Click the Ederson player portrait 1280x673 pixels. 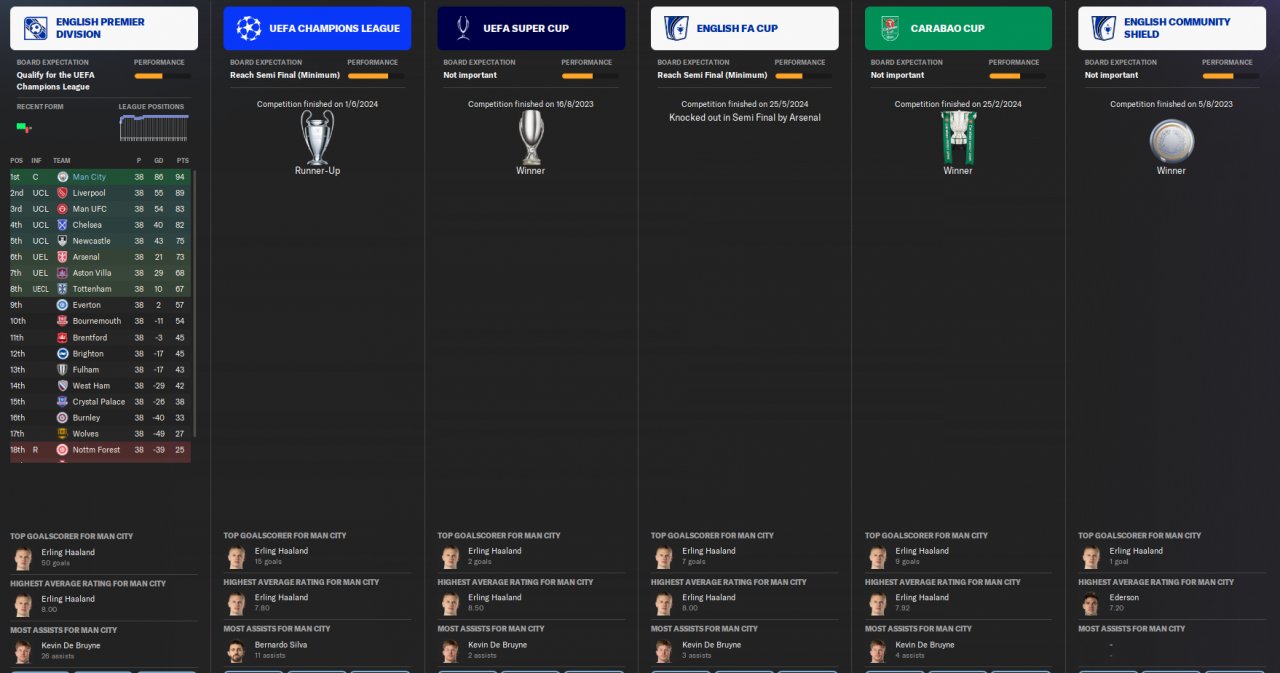click(x=1090, y=603)
